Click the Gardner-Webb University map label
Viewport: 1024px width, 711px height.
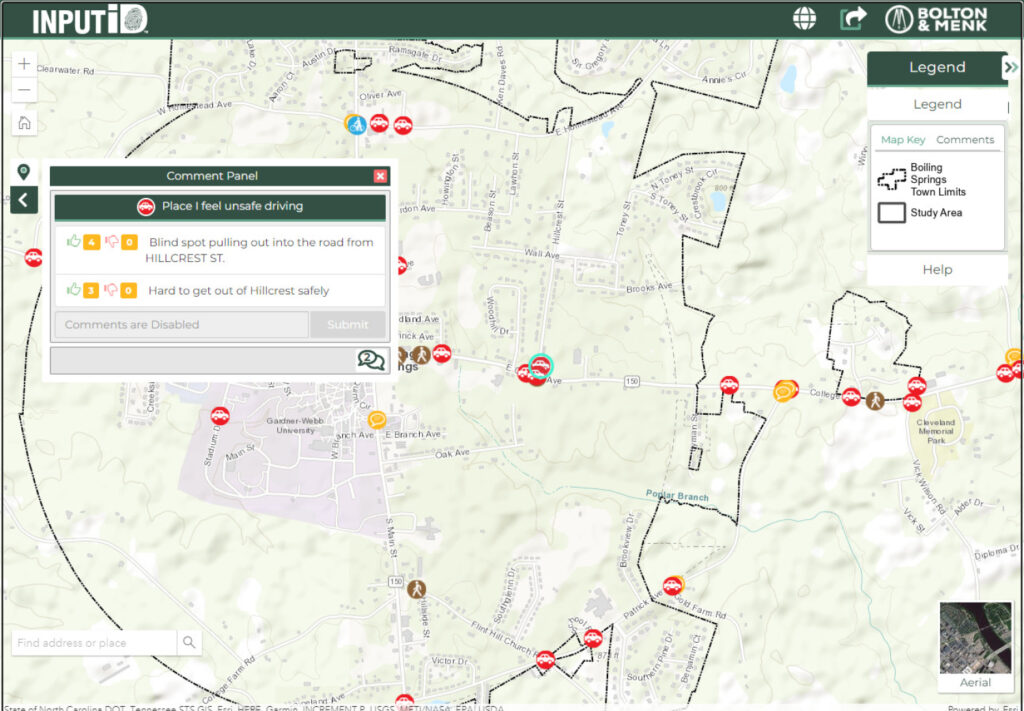[293, 426]
